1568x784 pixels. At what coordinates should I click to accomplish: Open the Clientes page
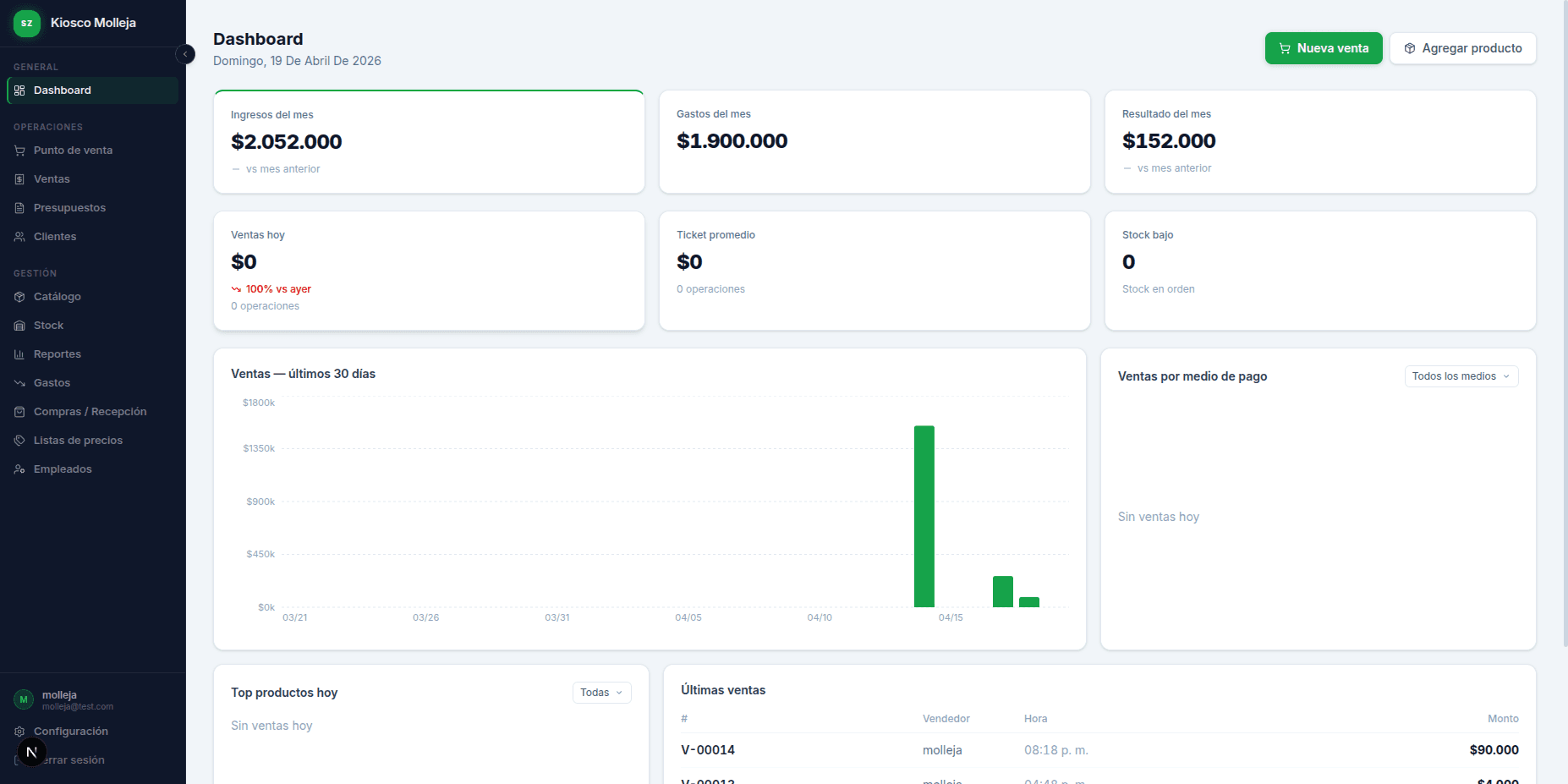pos(93,237)
